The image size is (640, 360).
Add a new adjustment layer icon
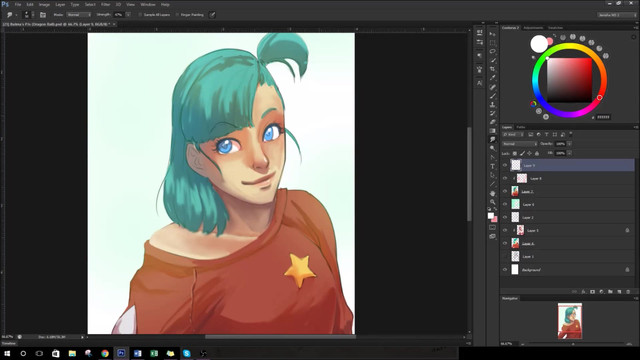point(601,292)
